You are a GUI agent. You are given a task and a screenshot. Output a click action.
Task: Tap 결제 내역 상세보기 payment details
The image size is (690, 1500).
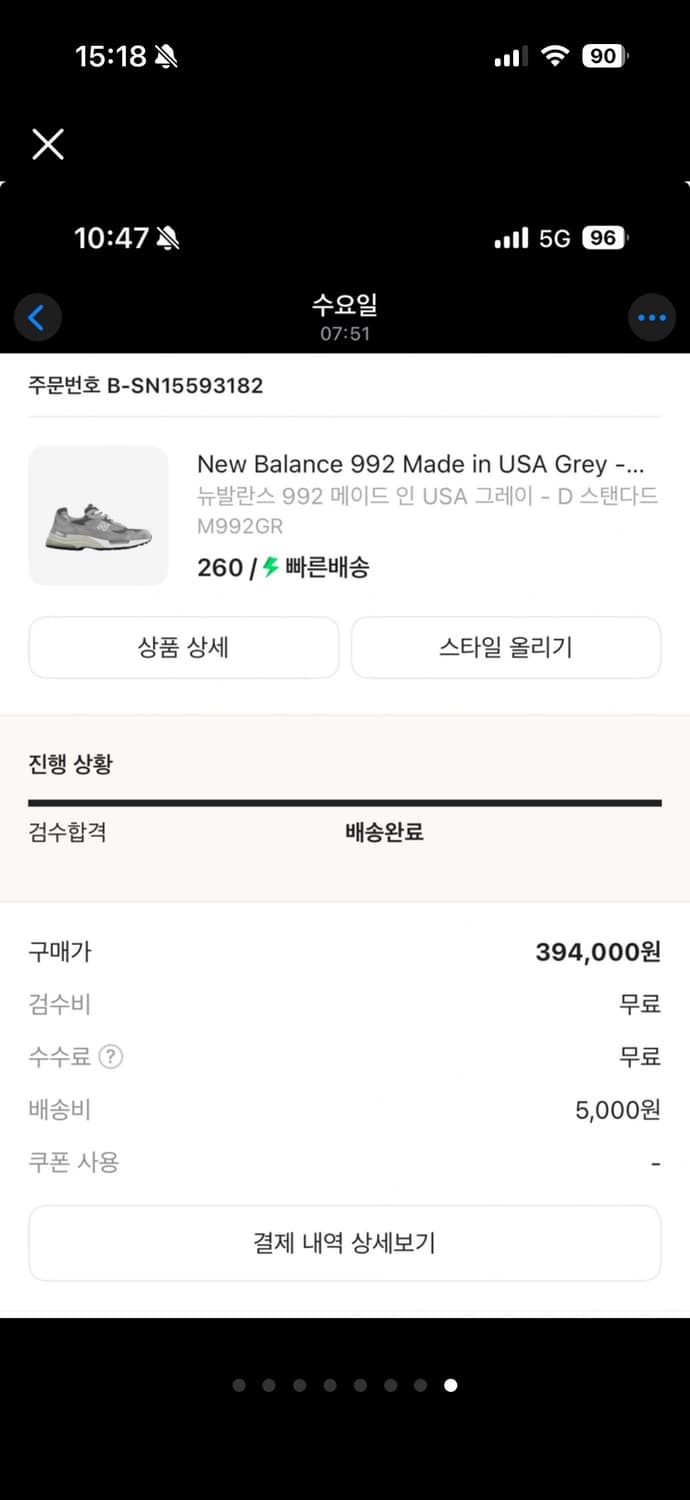(344, 1242)
